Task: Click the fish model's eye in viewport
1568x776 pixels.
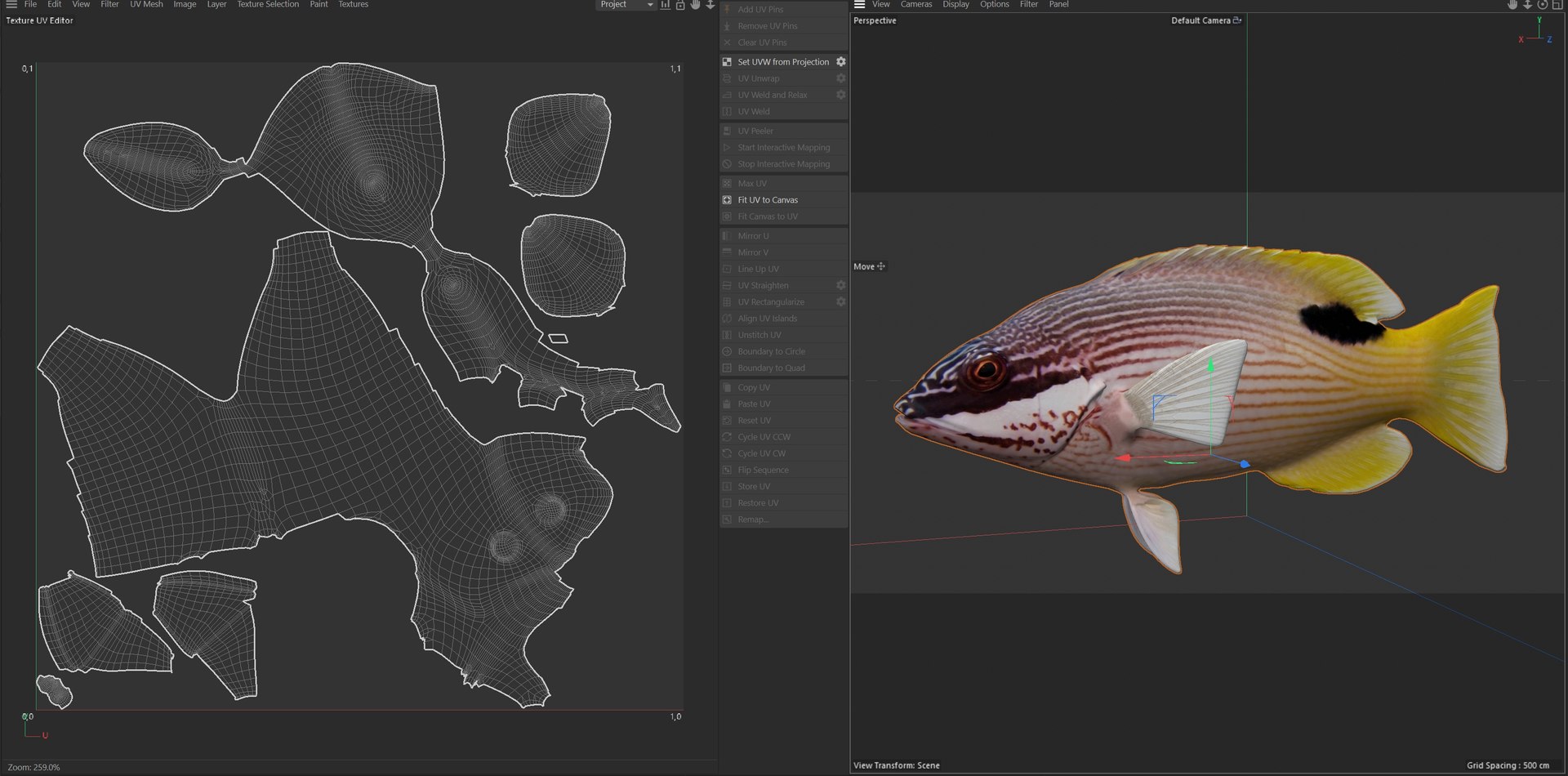Action: click(x=985, y=370)
